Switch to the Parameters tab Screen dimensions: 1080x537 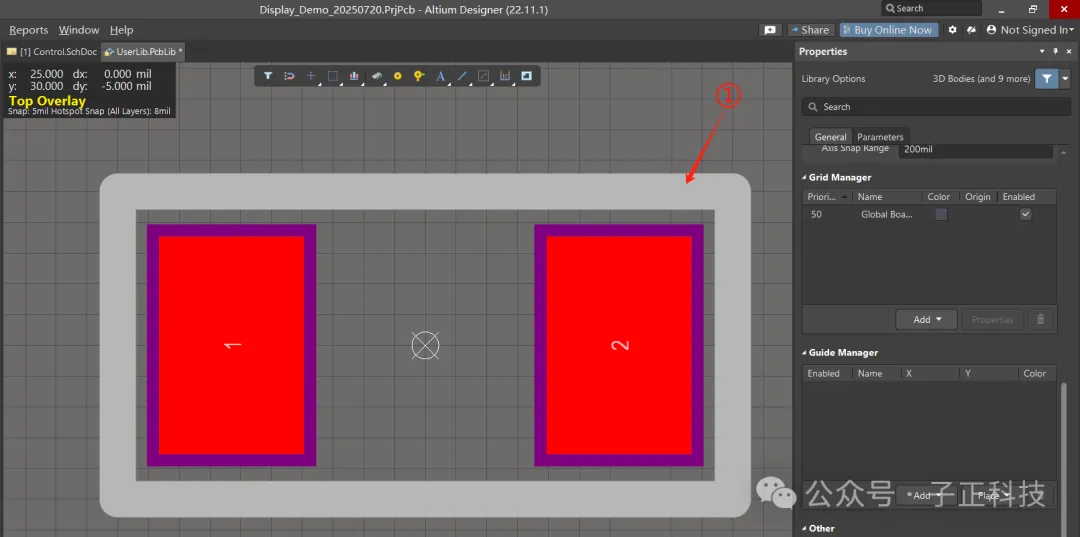coord(880,137)
